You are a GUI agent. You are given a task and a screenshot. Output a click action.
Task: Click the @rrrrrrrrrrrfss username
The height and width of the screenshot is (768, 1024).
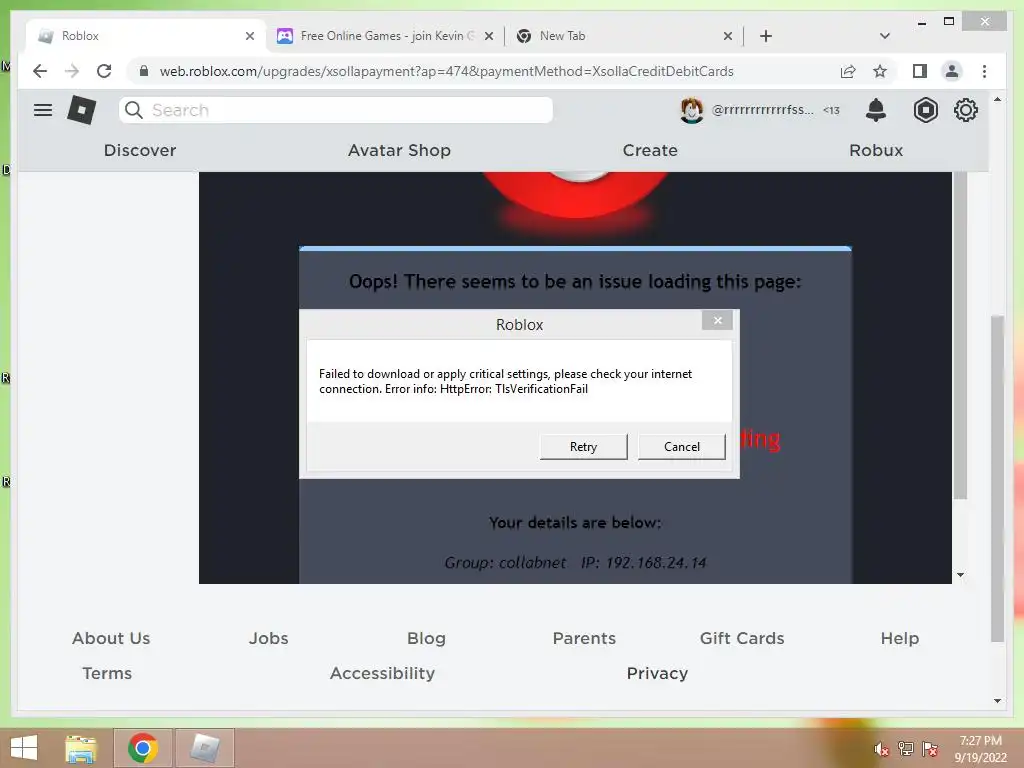pyautogui.click(x=762, y=110)
